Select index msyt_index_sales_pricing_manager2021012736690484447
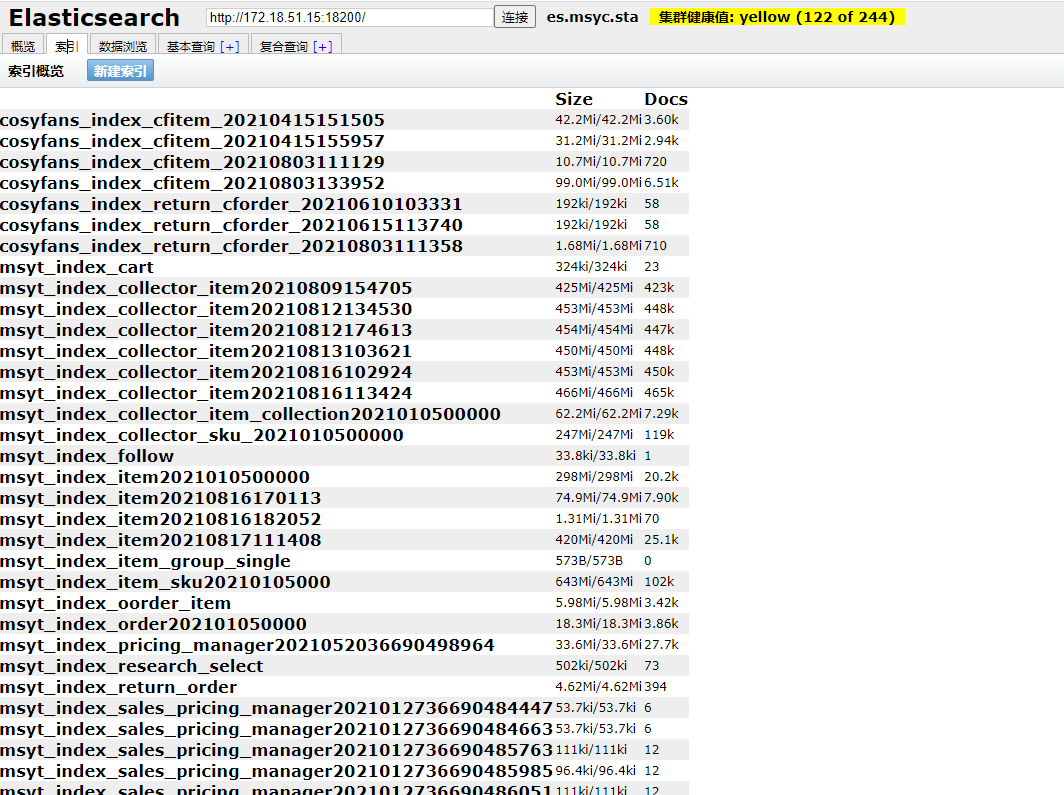1064x795 pixels. pos(276,709)
